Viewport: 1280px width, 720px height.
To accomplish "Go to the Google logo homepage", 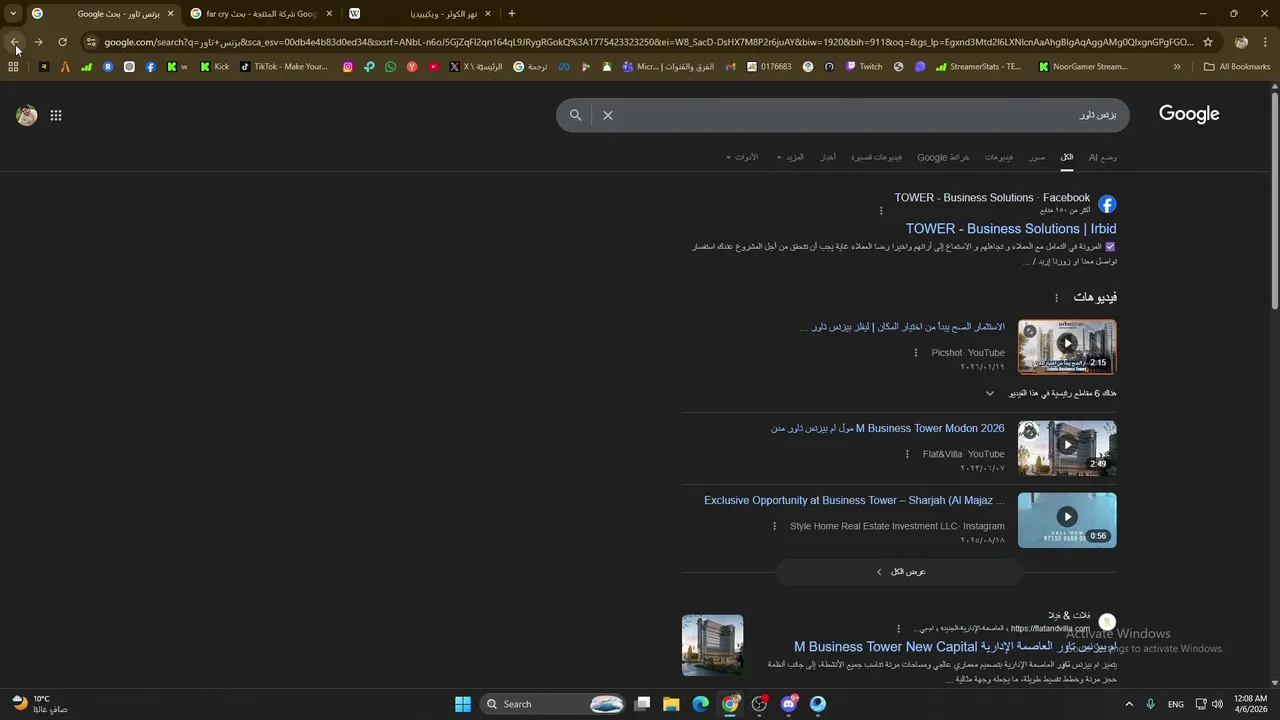I will pos(1189,114).
